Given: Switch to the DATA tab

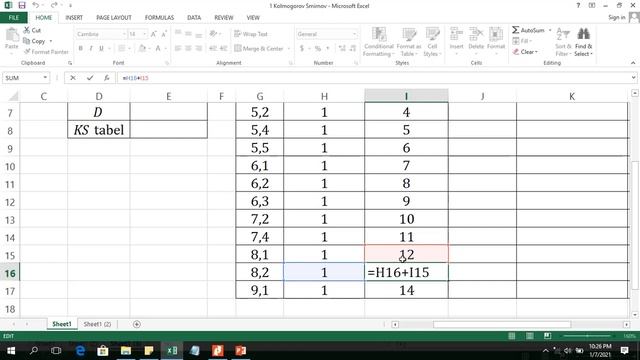Looking at the screenshot, I should tap(194, 18).
